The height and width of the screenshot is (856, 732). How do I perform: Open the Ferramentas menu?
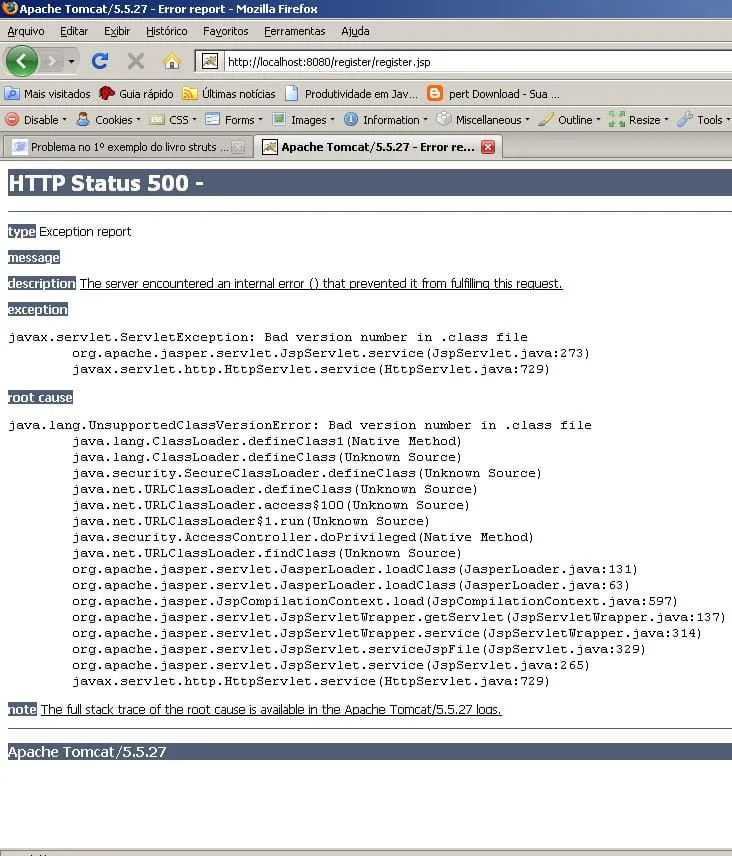click(295, 31)
